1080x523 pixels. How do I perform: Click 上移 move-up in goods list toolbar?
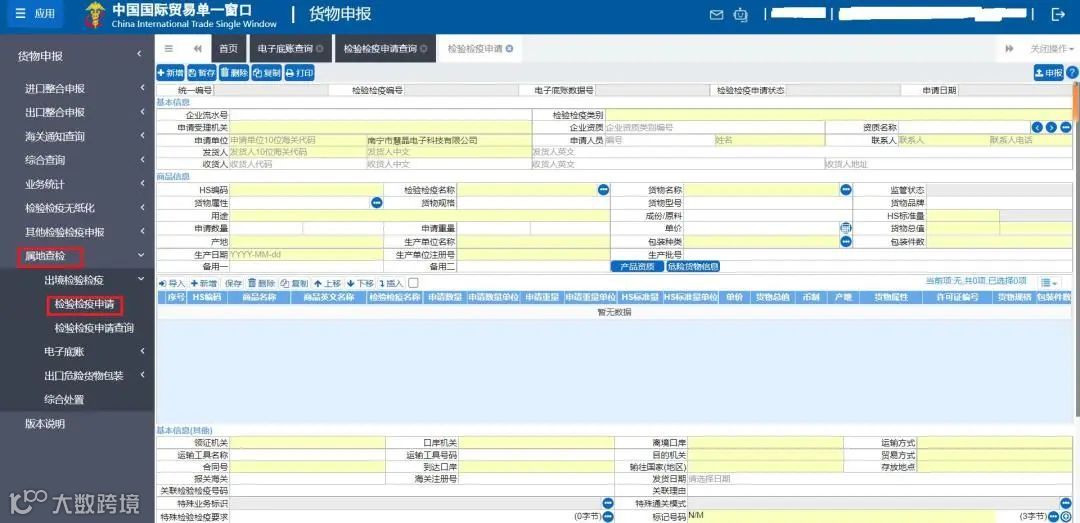tap(328, 283)
